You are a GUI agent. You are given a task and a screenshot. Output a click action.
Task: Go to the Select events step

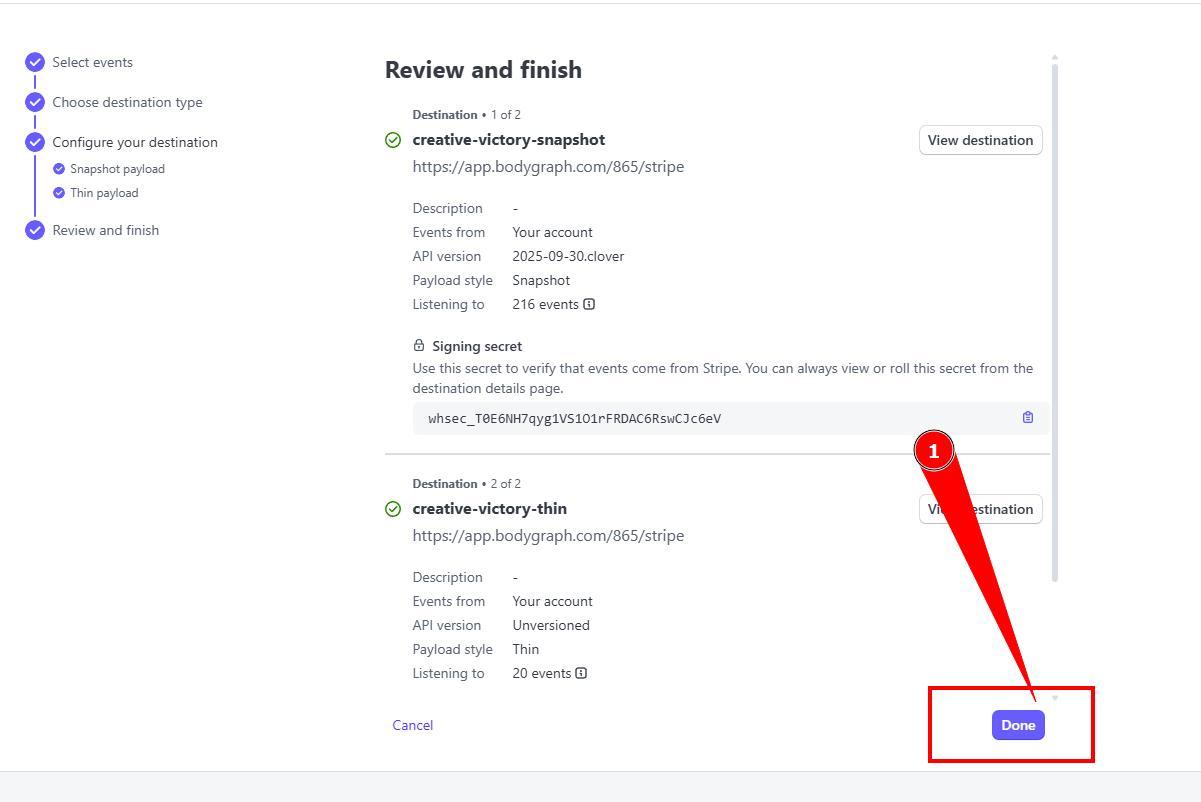92,62
